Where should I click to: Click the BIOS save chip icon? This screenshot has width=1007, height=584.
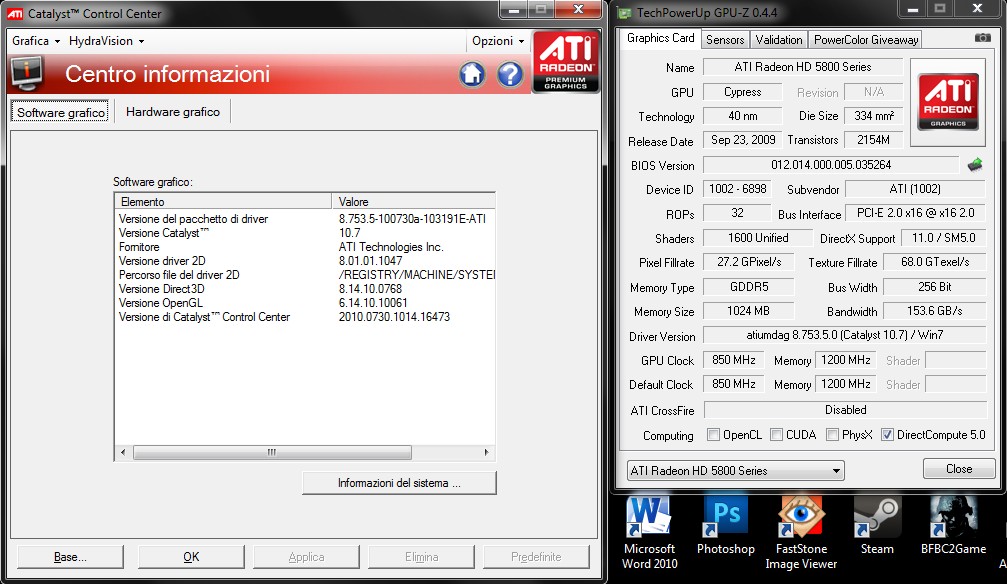(x=975, y=165)
